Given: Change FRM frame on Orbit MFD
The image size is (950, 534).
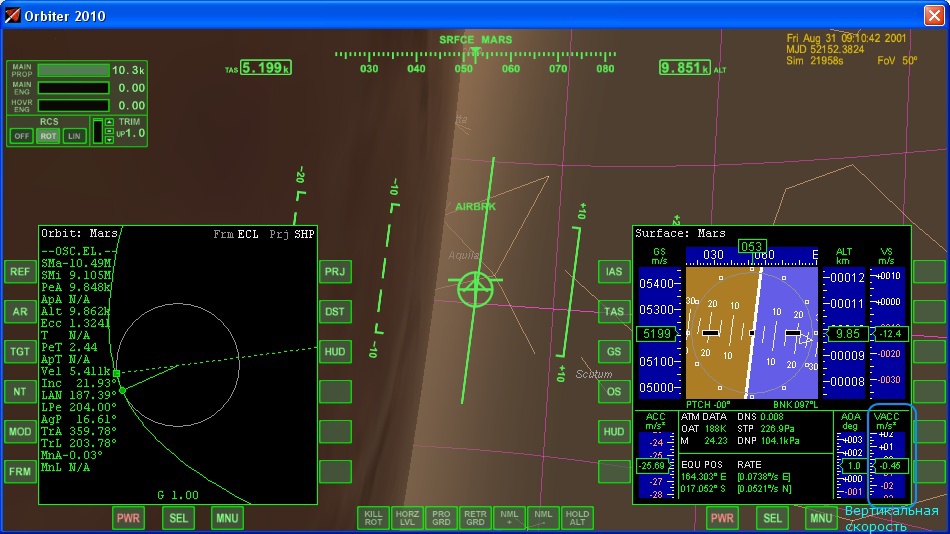Looking at the screenshot, I should tap(20, 472).
